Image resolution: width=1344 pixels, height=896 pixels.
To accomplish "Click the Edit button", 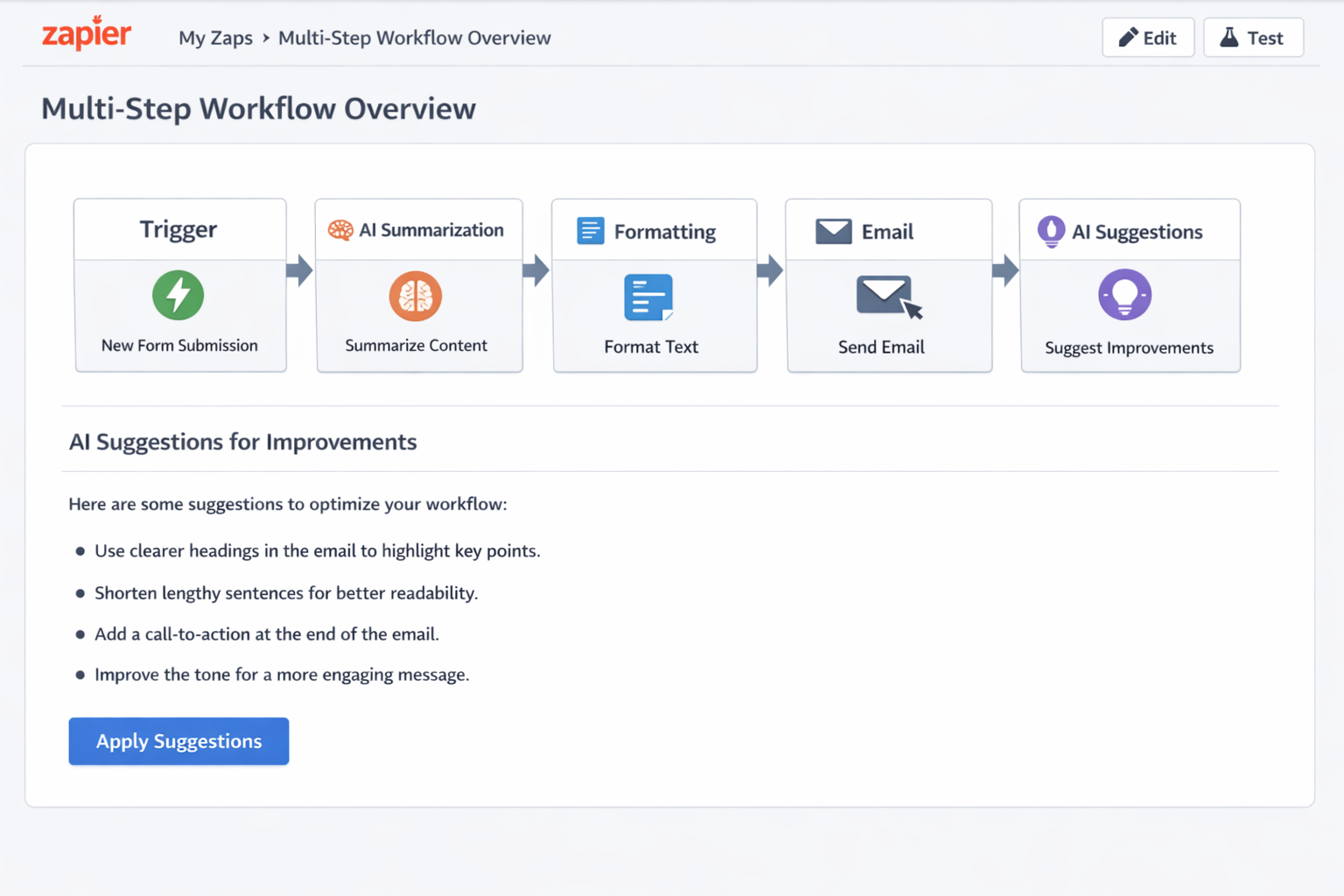I will [1148, 38].
